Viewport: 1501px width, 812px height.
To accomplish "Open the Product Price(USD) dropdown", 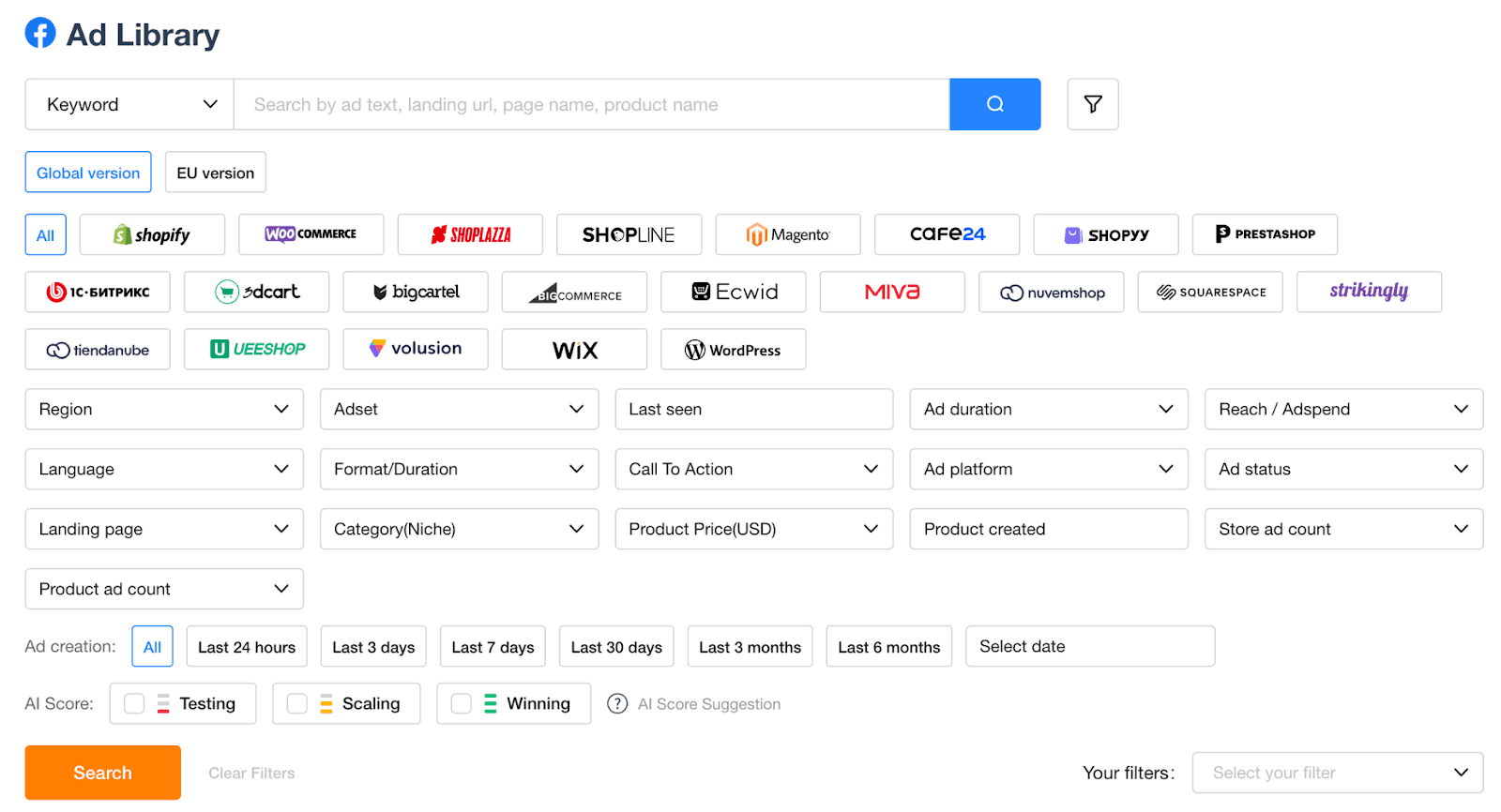I will [754, 529].
